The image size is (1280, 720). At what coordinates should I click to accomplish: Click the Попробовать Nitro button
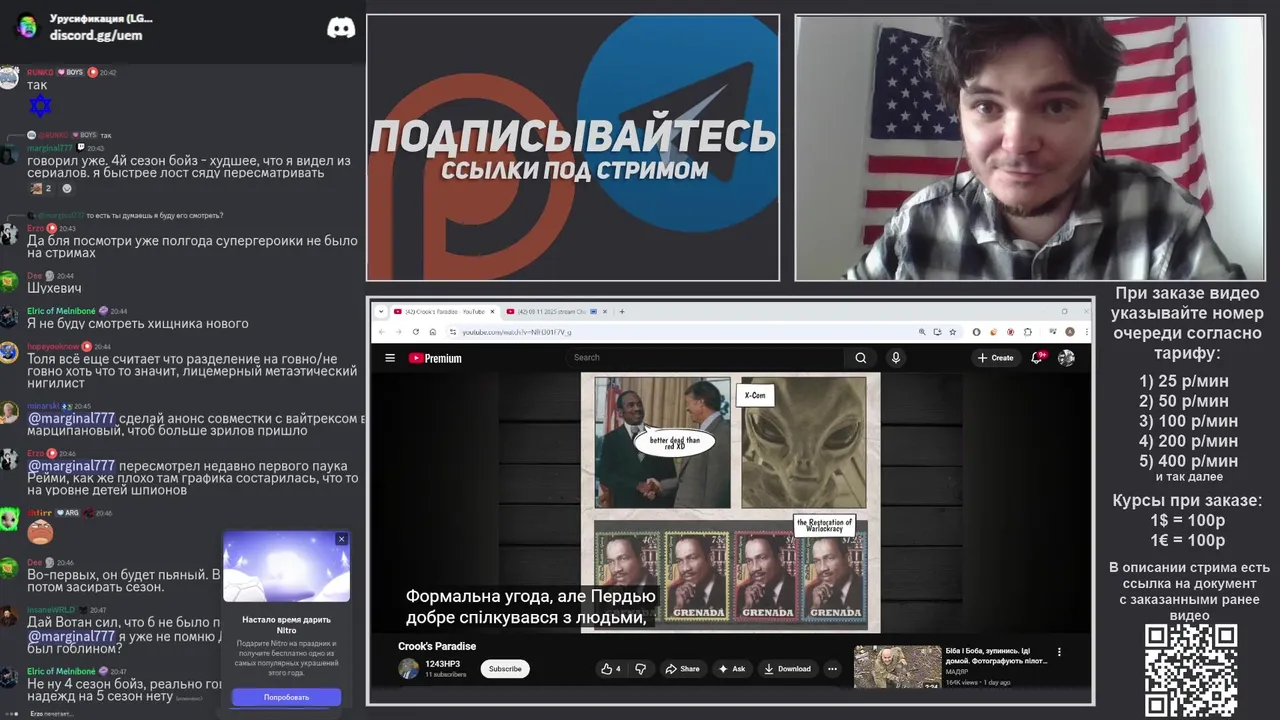point(287,697)
